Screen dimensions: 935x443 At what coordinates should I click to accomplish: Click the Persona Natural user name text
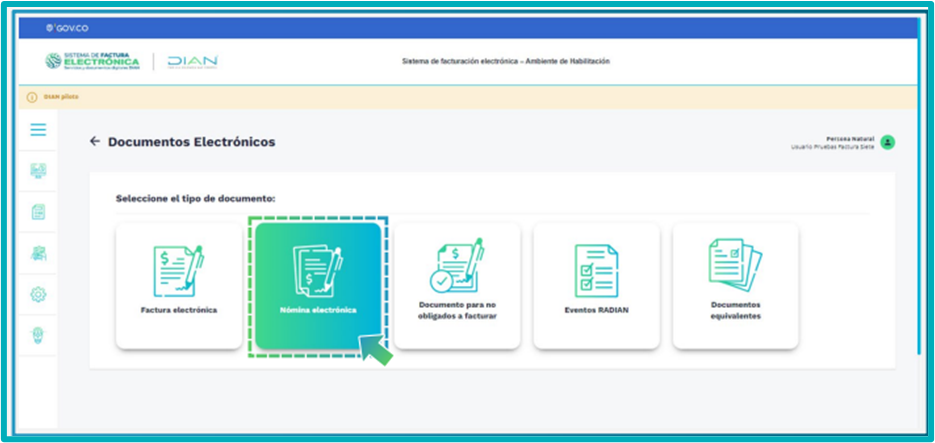849,139
